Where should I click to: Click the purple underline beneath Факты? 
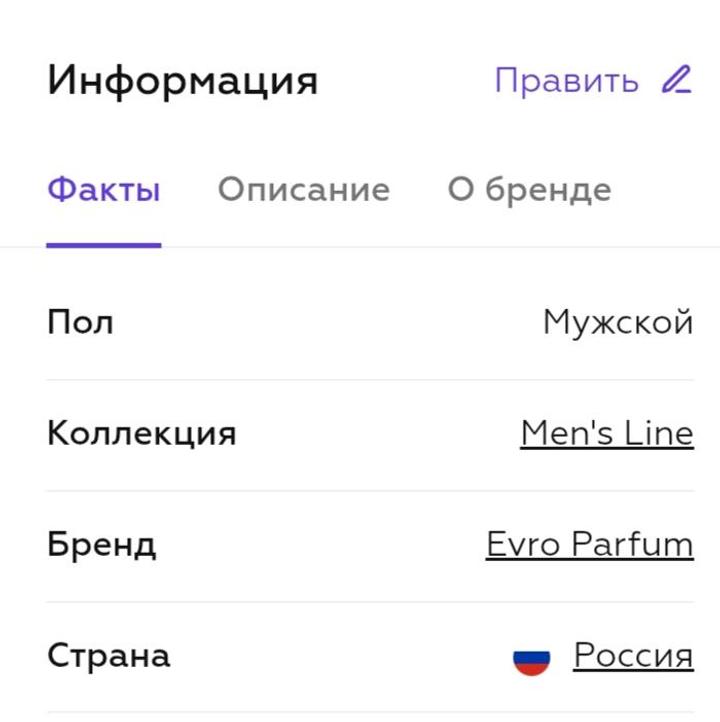[x=103, y=244]
